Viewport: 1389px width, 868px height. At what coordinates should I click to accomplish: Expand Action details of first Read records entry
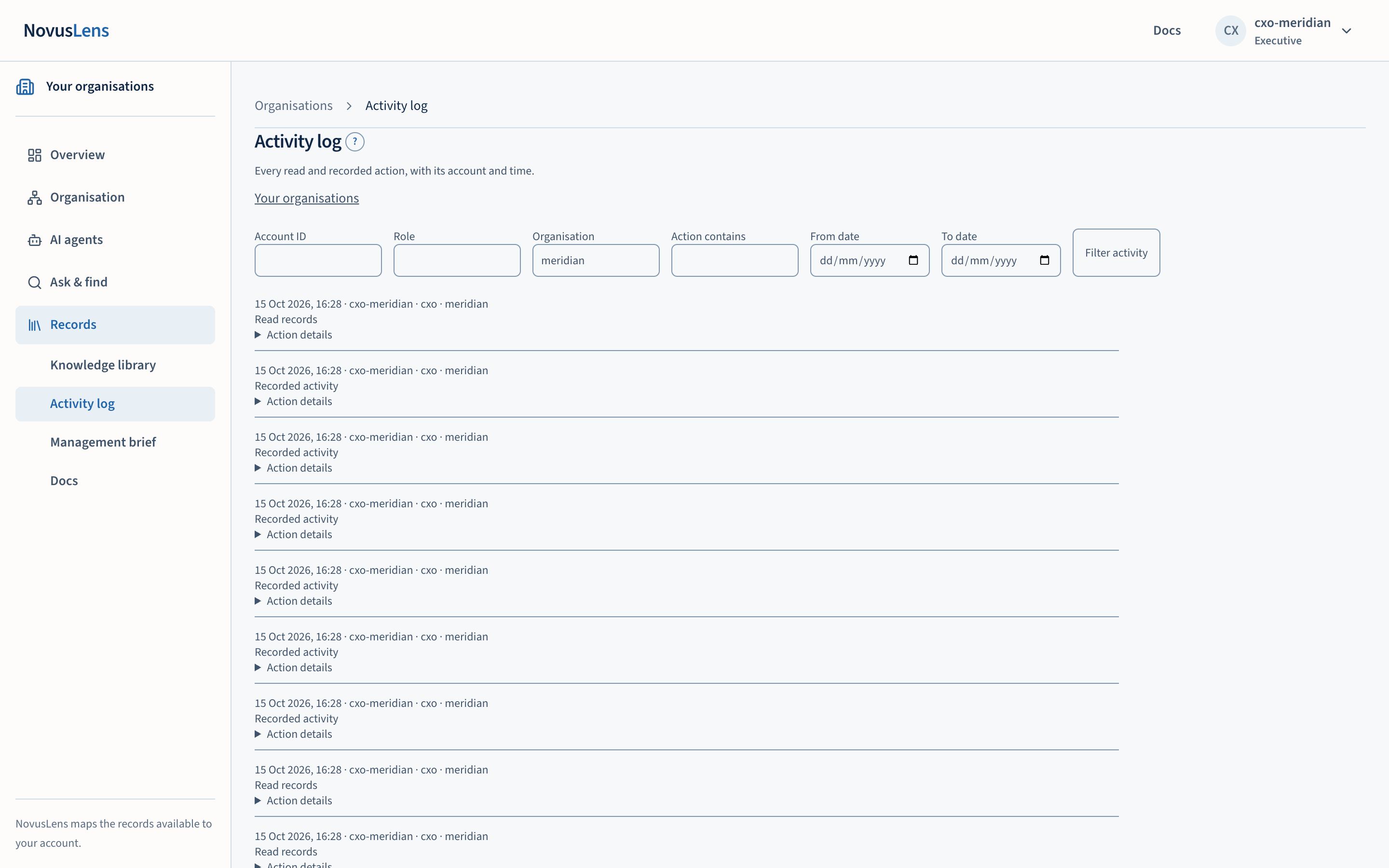pos(293,335)
